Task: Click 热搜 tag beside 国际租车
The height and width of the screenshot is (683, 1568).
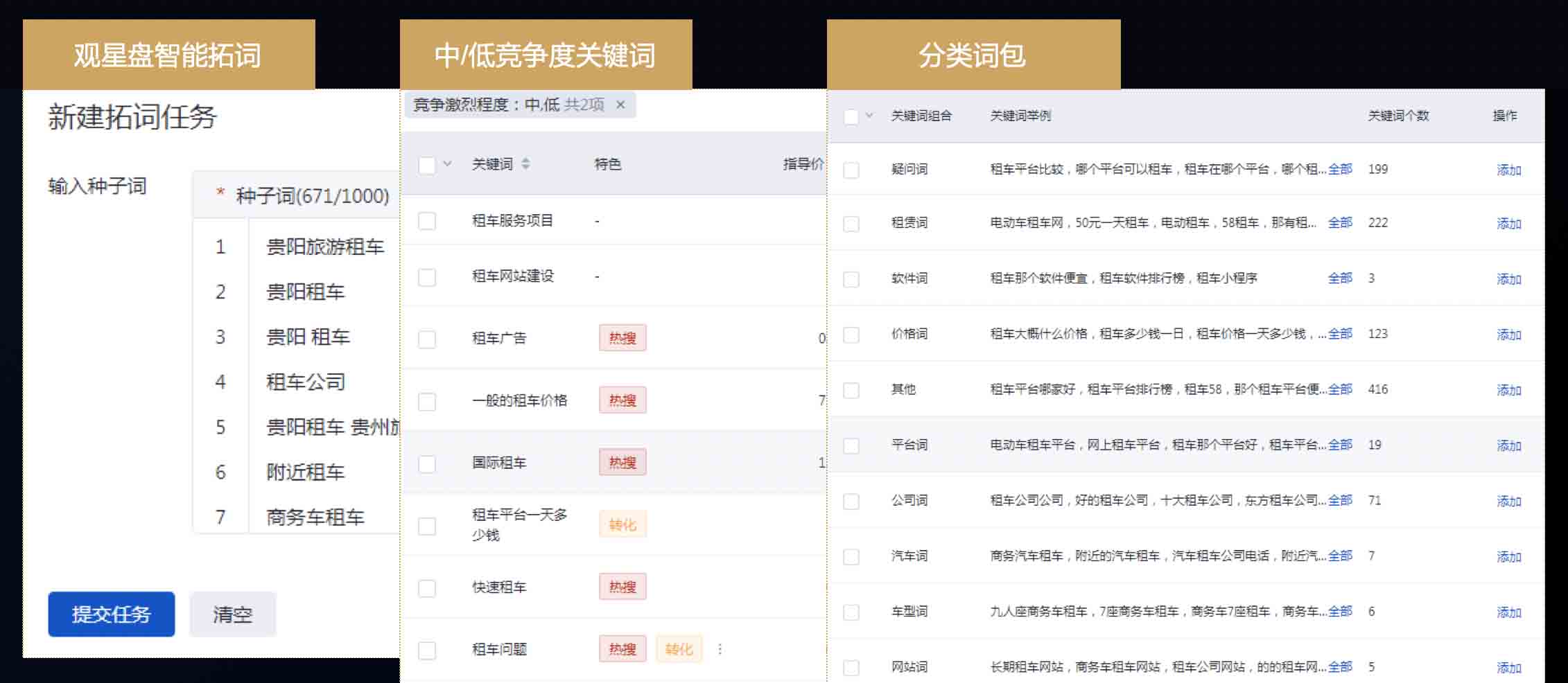Action: click(x=622, y=463)
